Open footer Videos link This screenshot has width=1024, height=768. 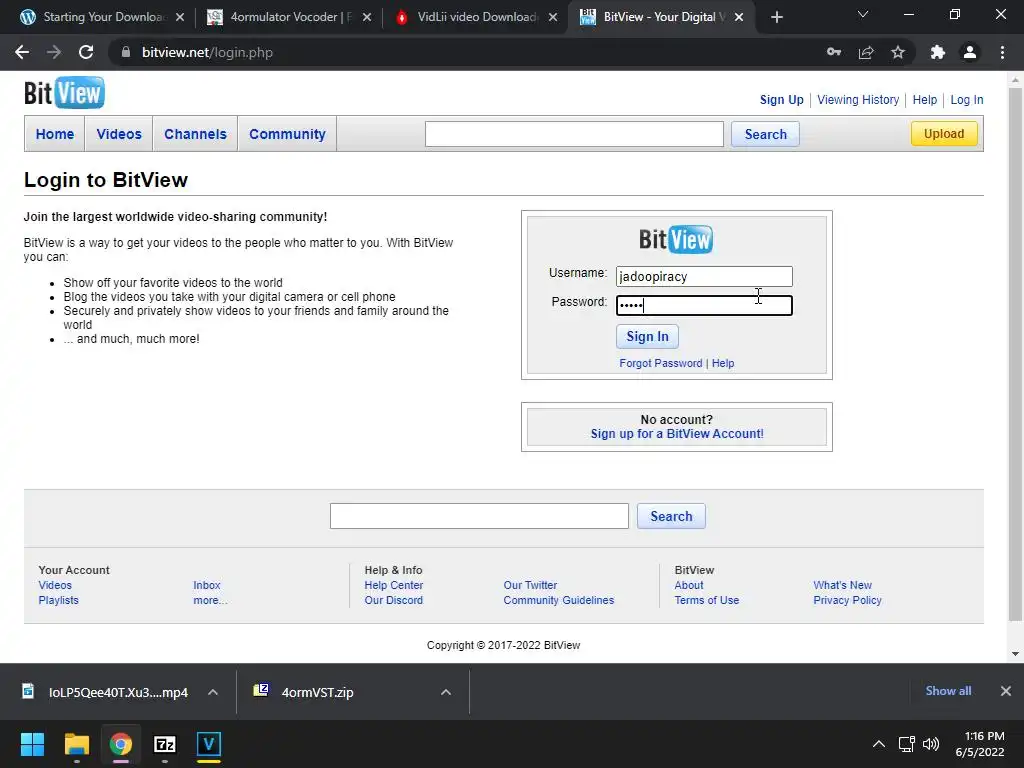(55, 585)
